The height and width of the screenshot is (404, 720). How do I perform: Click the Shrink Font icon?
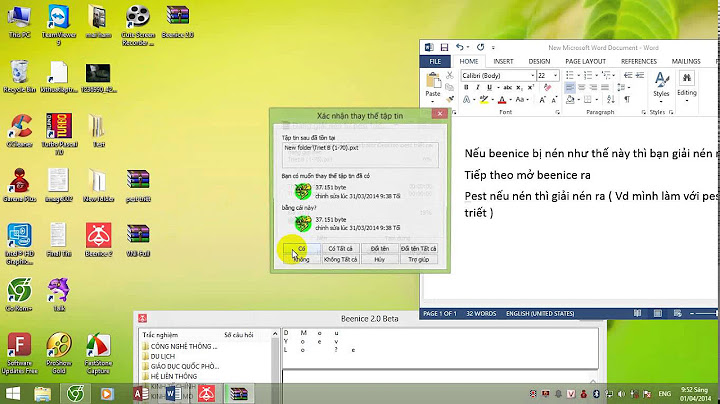tap(554, 99)
